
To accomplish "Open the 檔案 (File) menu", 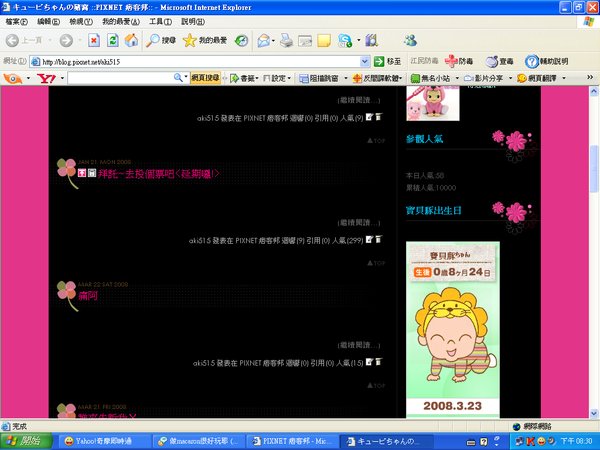I will 16,22.
